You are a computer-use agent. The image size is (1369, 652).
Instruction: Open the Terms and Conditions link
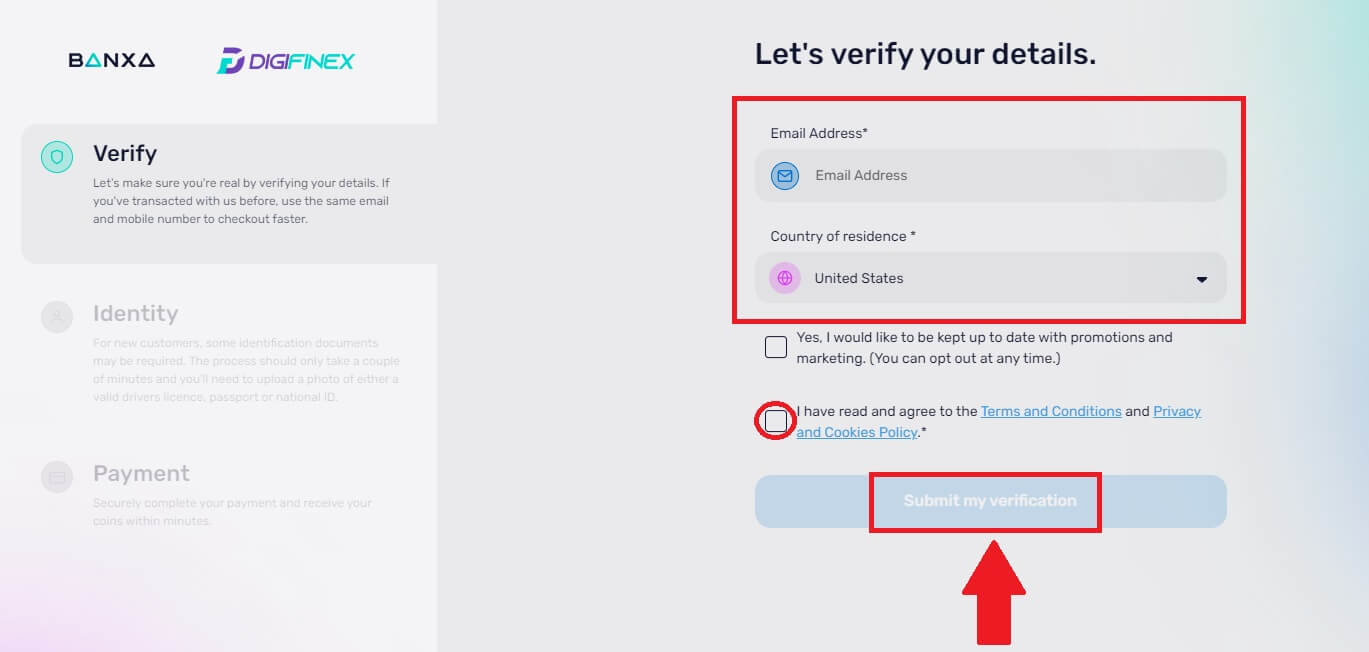(1050, 410)
